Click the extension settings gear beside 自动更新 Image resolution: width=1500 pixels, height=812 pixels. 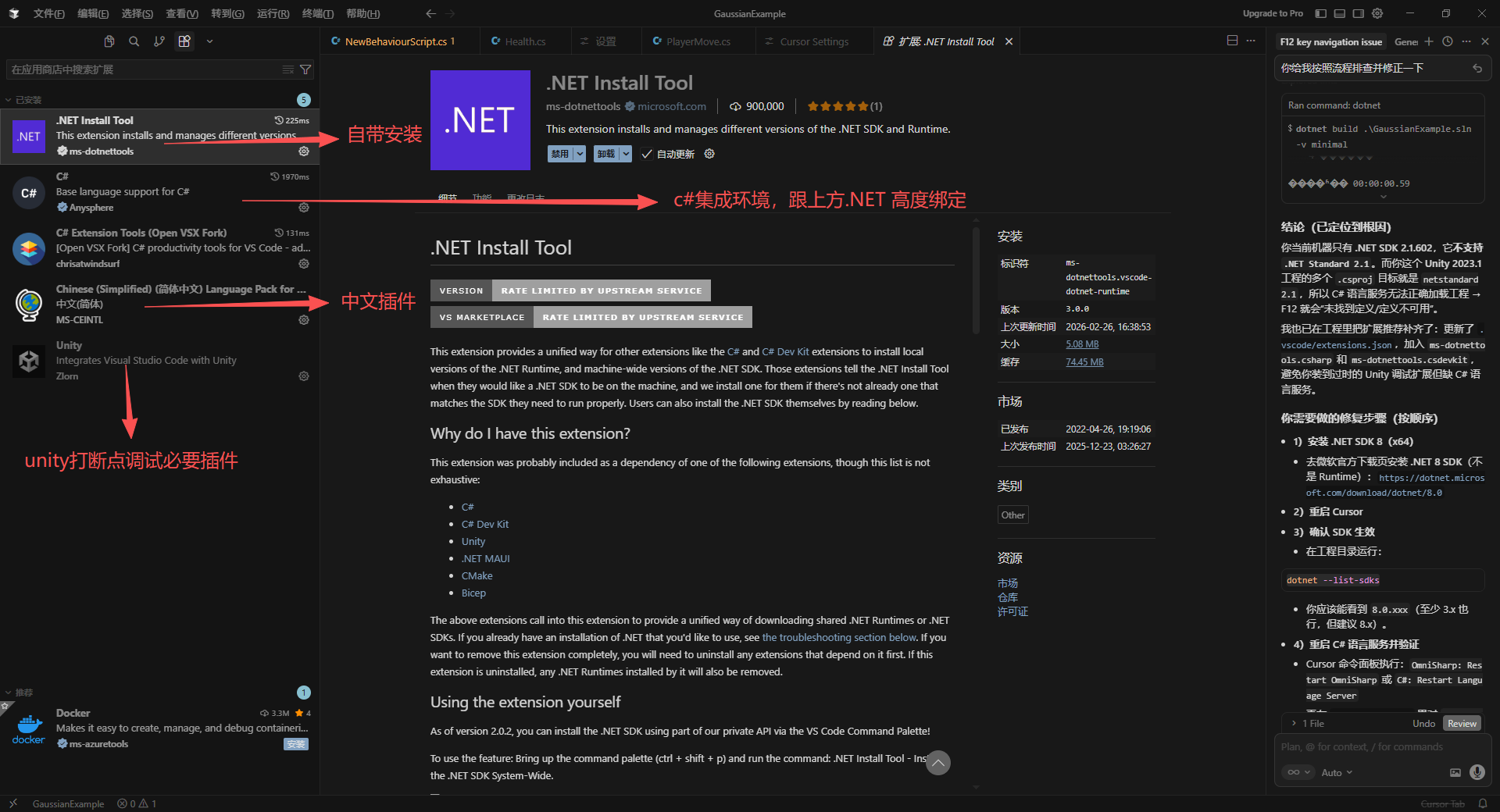[x=709, y=154]
